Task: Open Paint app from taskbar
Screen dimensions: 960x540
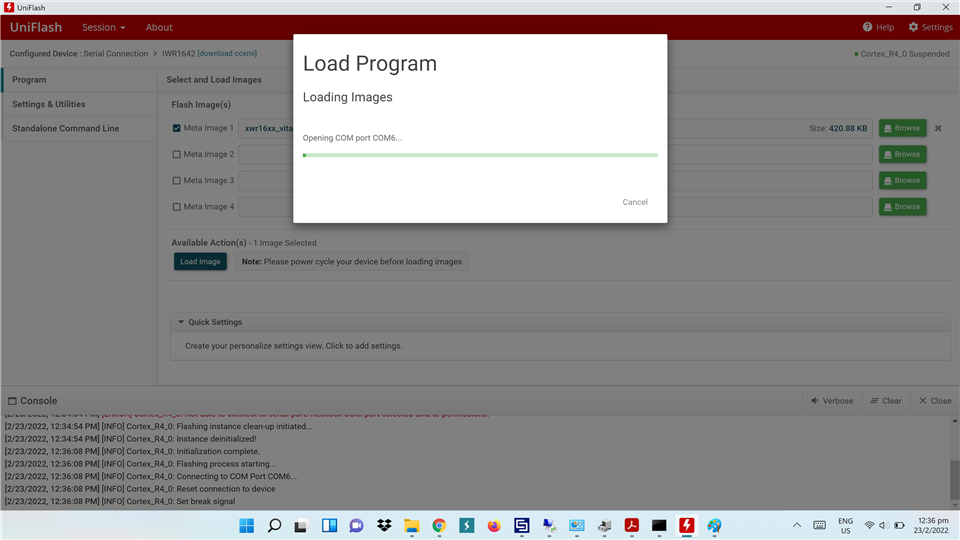Action: (x=714, y=525)
